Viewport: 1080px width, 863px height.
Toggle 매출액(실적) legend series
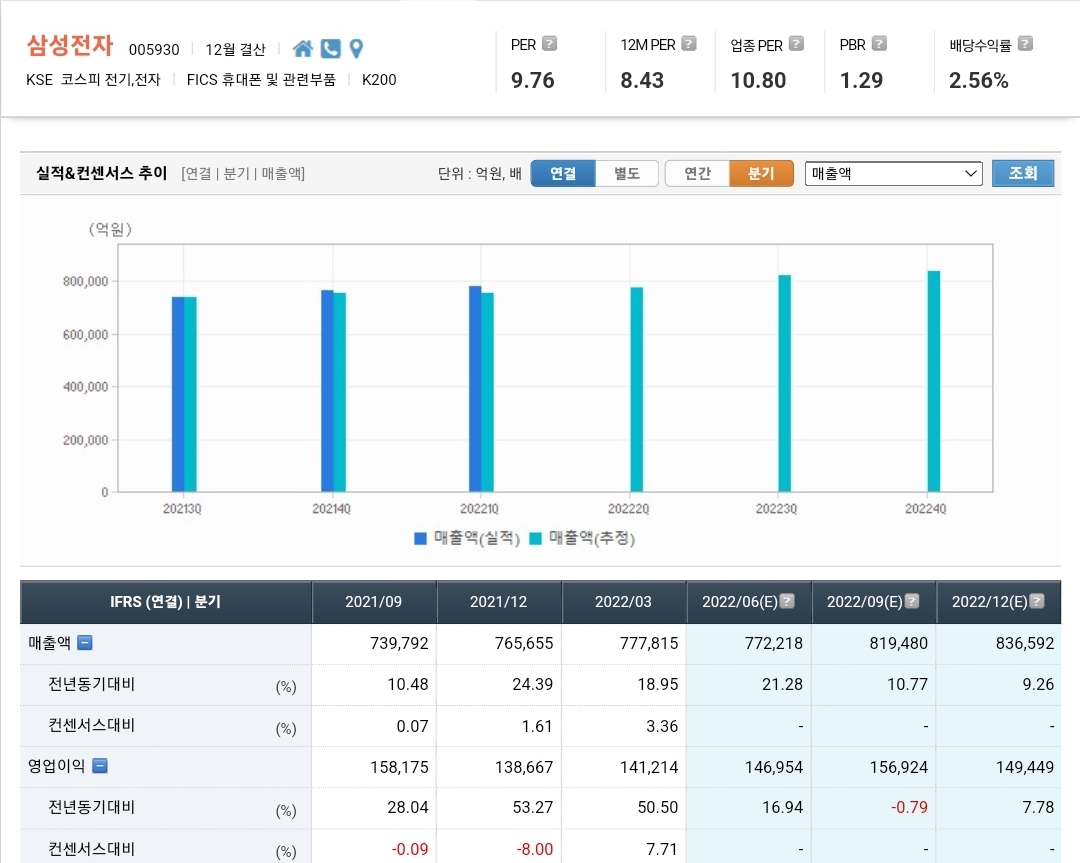pos(466,538)
